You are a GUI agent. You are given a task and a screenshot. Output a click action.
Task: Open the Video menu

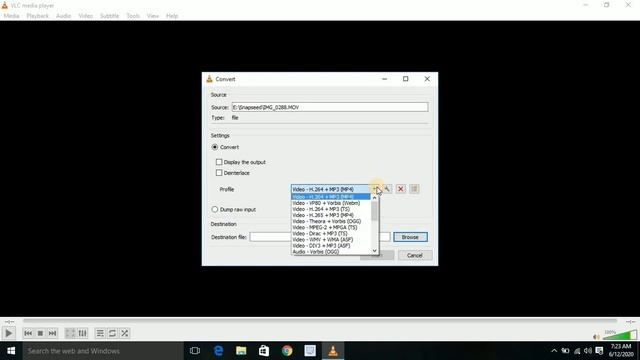click(86, 16)
